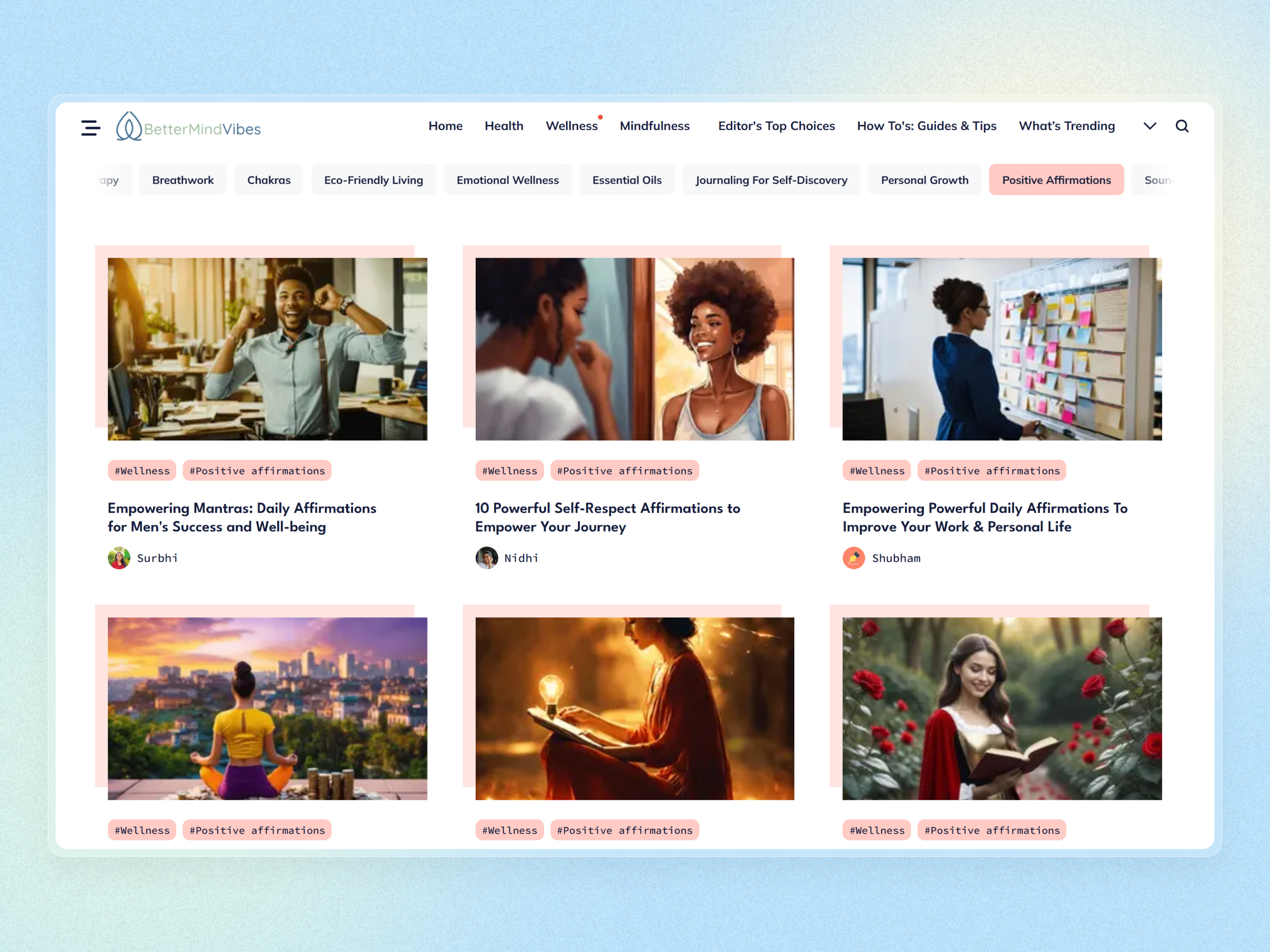Image resolution: width=1270 pixels, height=952 pixels.
Task: Select the Journaling For Self-Discovery pill
Action: pos(772,180)
